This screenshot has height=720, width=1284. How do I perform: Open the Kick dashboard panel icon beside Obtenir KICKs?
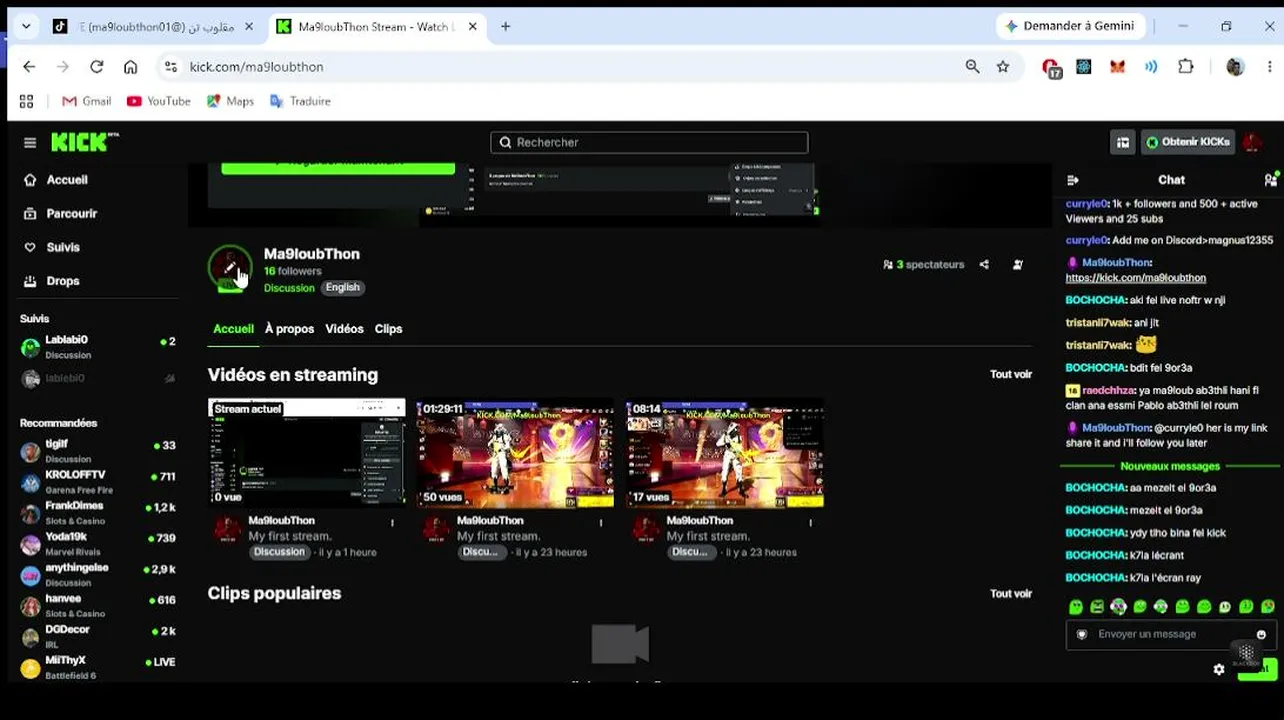(1123, 142)
